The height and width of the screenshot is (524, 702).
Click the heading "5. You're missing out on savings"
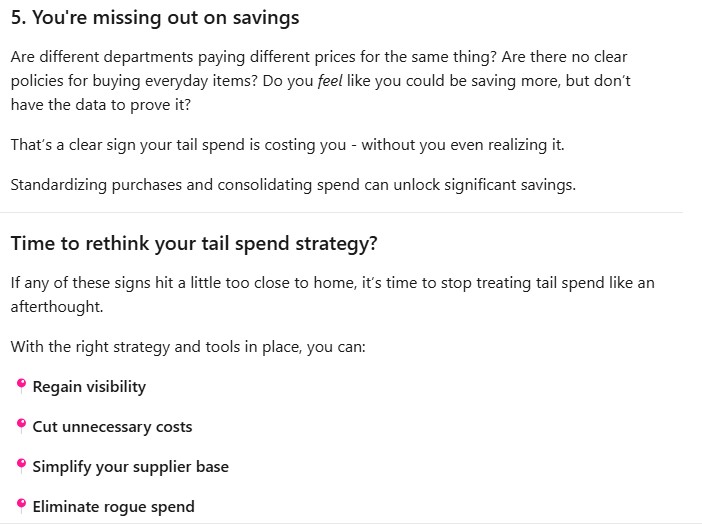[155, 18]
